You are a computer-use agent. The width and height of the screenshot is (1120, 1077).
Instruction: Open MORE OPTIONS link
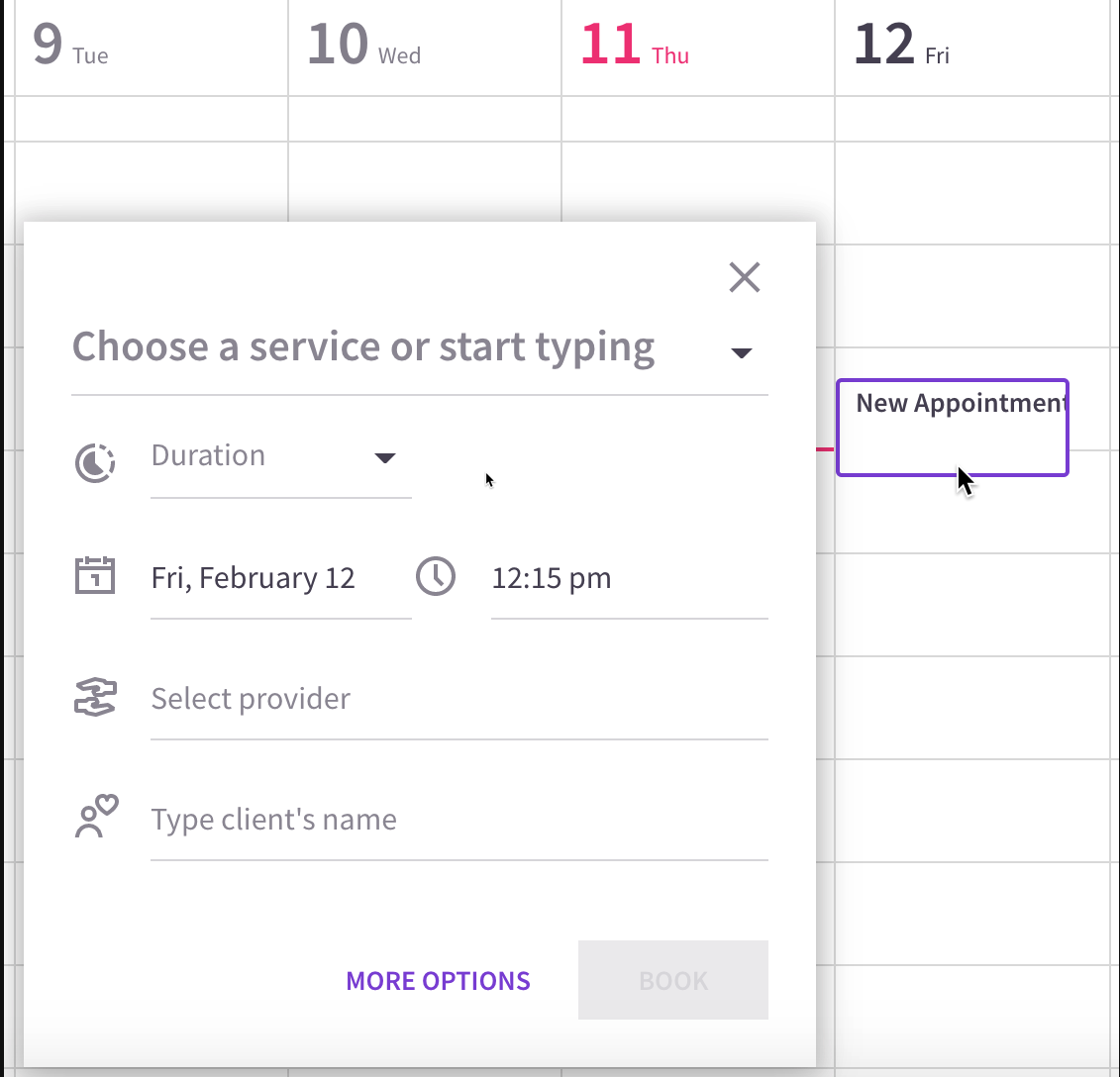[438, 981]
